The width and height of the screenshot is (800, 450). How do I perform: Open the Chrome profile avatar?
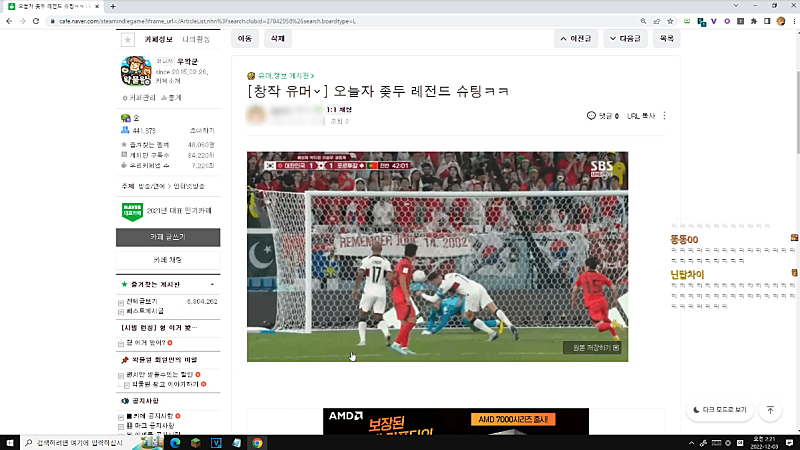[x=781, y=21]
